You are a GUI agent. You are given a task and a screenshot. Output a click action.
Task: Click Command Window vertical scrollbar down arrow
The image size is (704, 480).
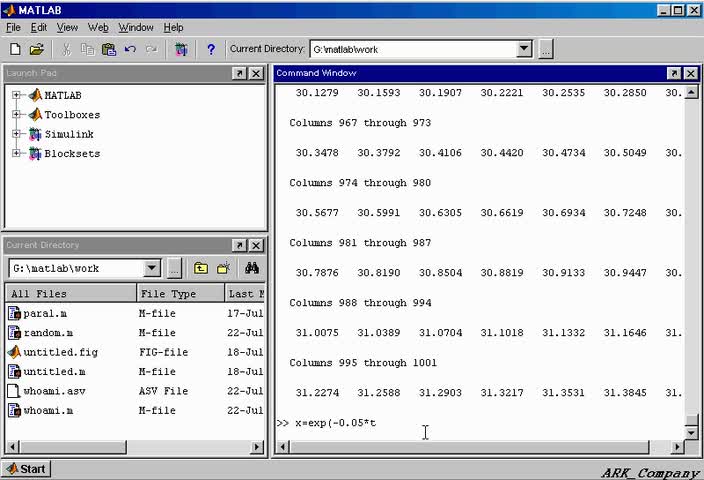tap(692, 433)
